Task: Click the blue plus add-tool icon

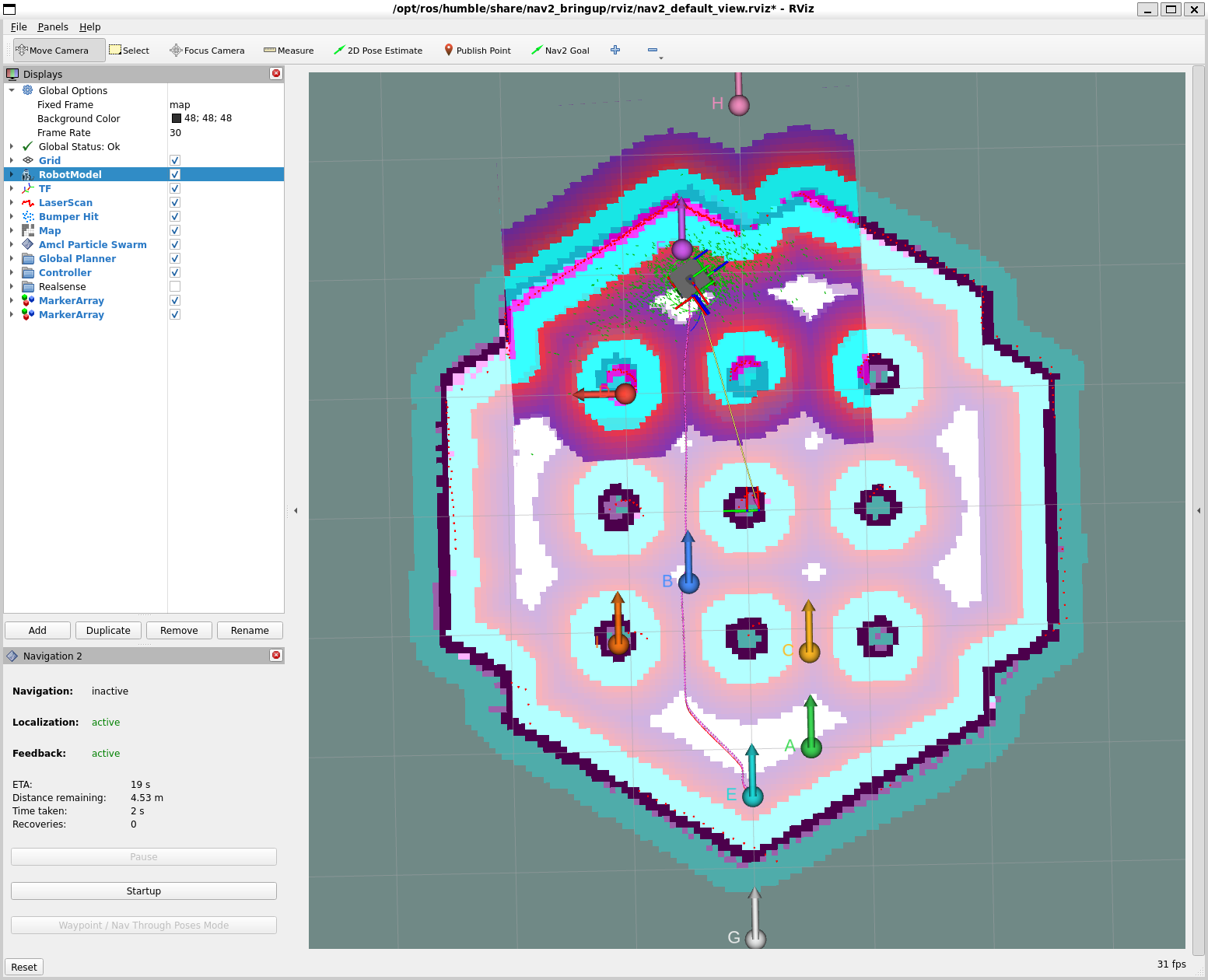Action: tap(615, 50)
